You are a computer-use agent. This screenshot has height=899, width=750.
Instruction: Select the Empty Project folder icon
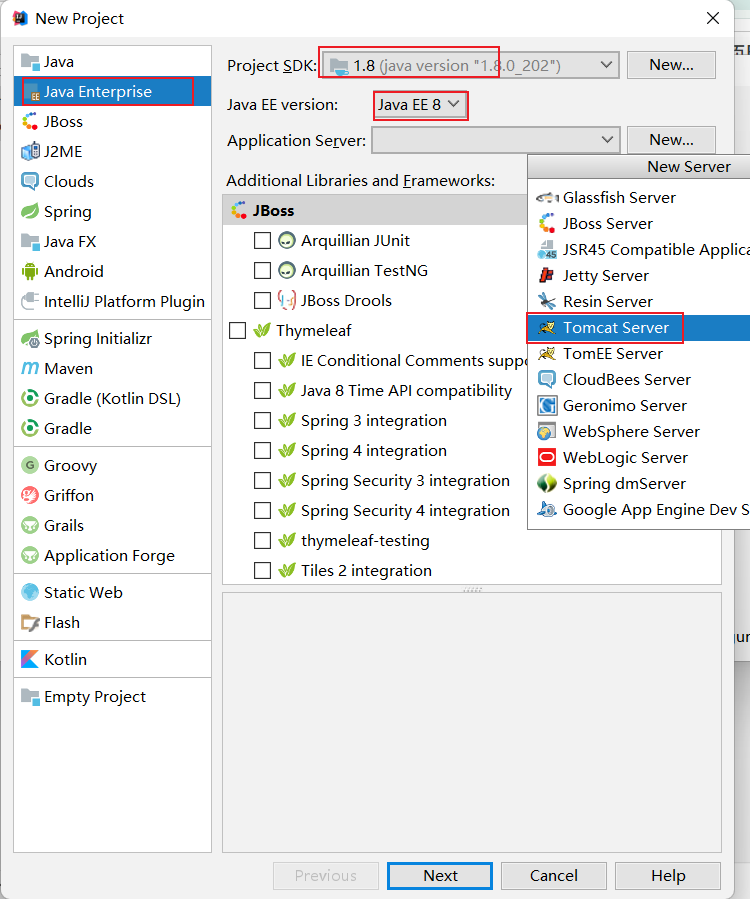[x=30, y=697]
